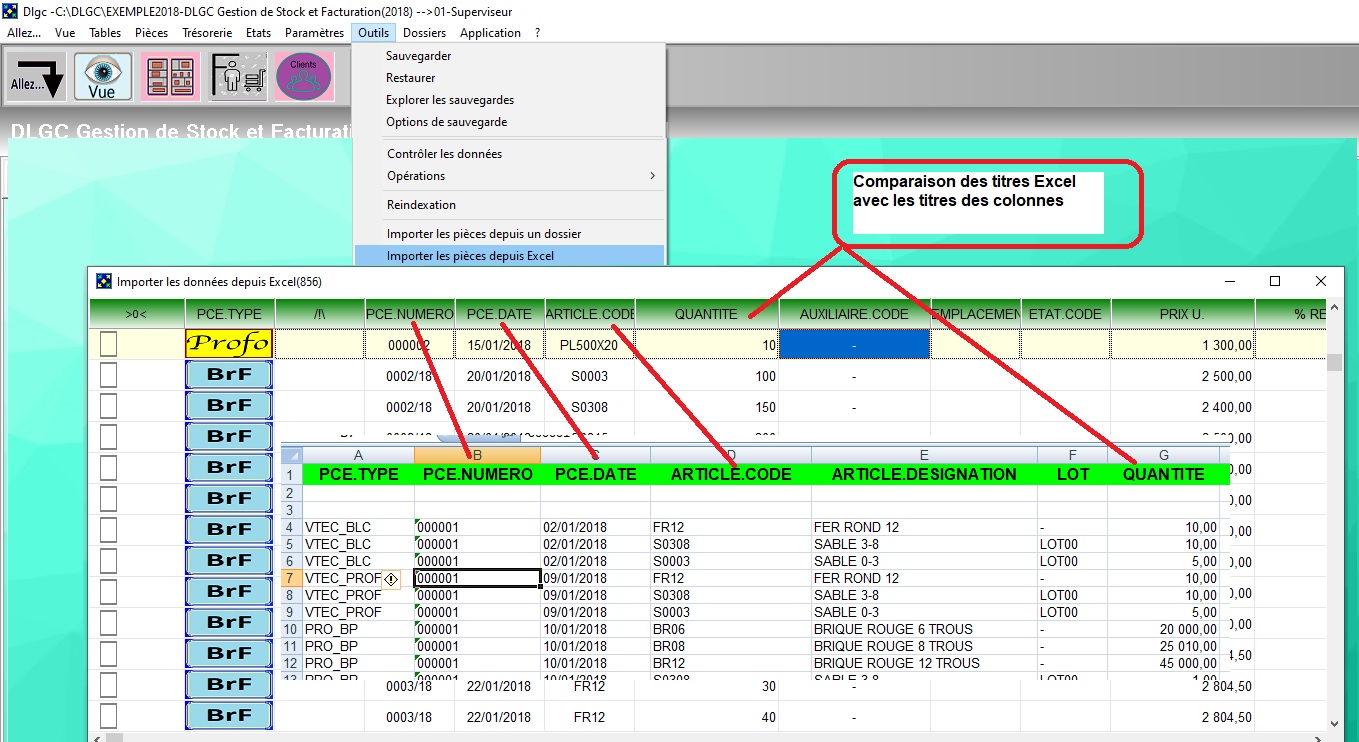
Task: Click the PRIX U. column header
Action: click(1182, 314)
